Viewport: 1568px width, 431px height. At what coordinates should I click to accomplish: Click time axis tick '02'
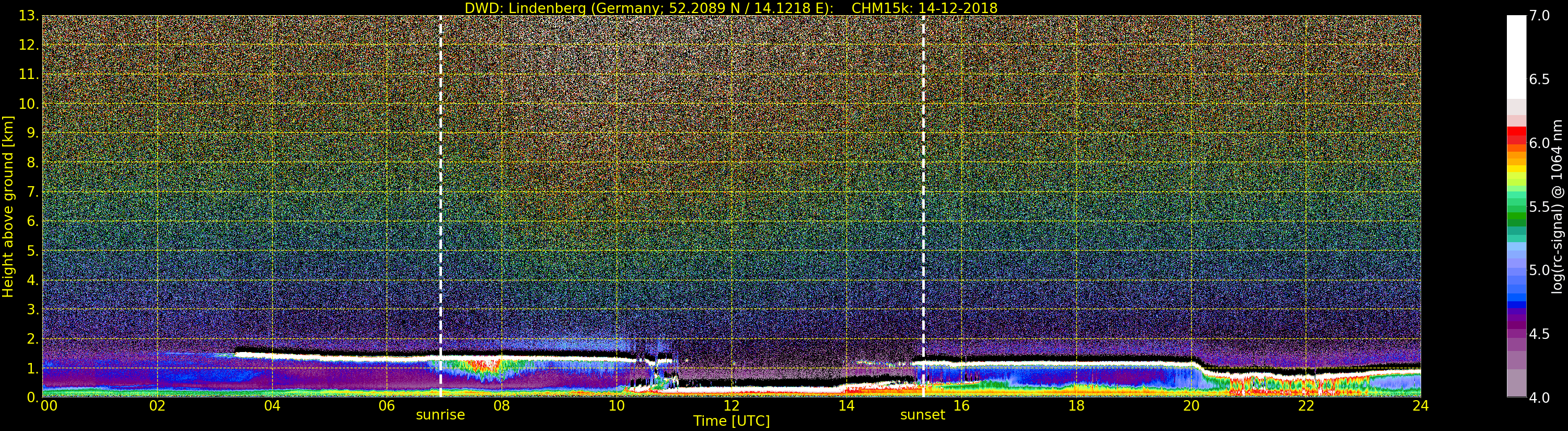[157, 406]
